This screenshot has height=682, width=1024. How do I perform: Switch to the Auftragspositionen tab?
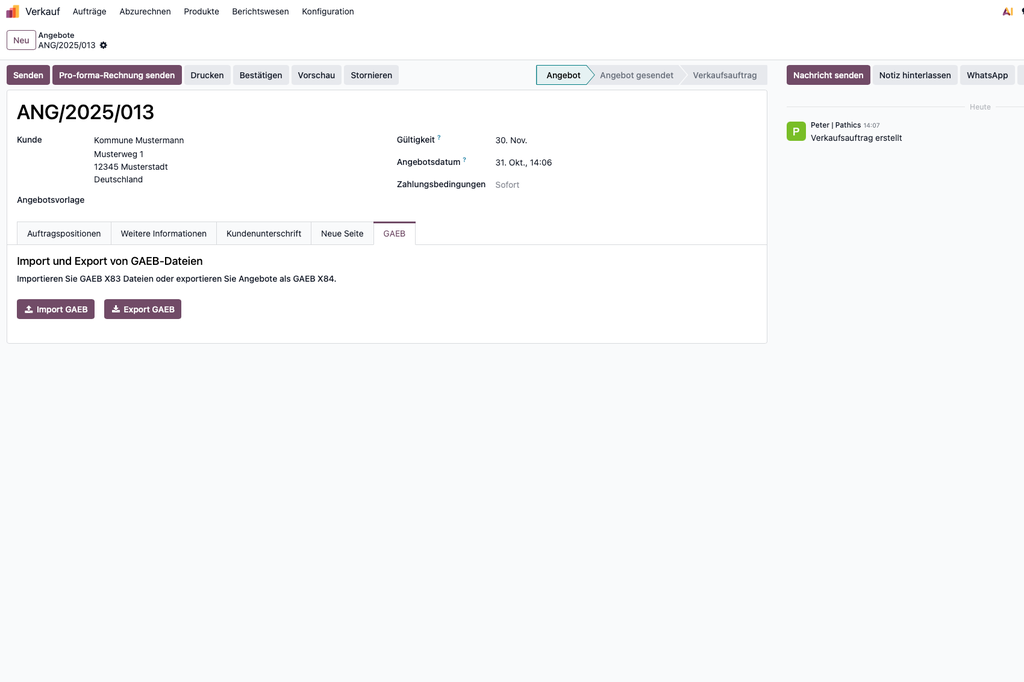[64, 233]
